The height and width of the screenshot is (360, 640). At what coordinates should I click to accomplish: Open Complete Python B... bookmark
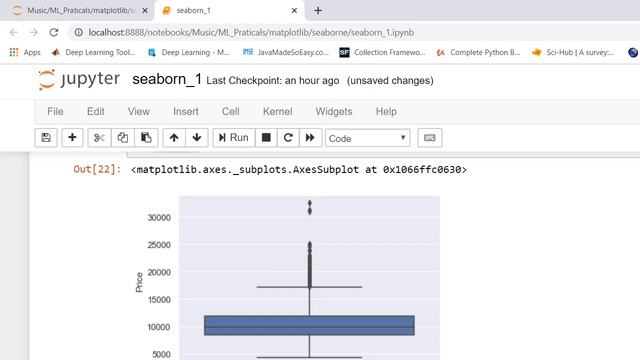coord(478,52)
